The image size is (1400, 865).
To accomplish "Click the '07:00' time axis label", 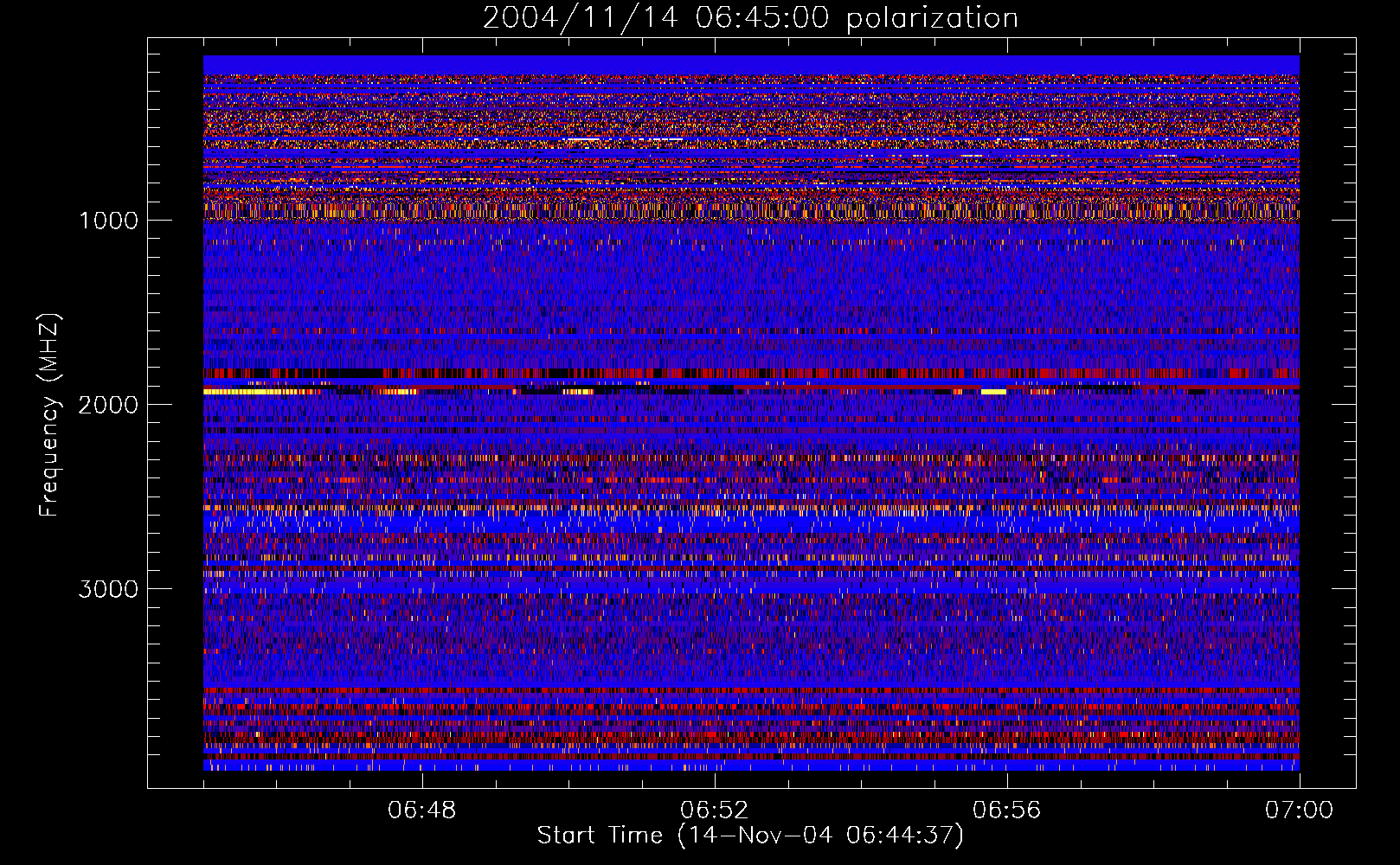I will [x=1300, y=811].
